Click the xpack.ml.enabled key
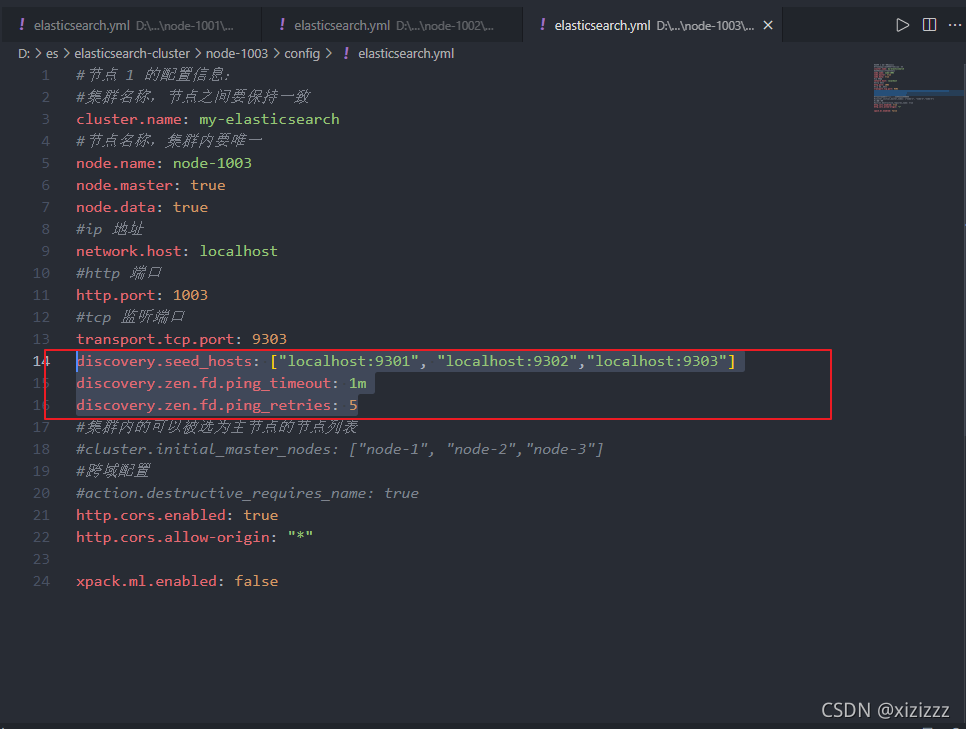Image resolution: width=966 pixels, height=729 pixels. 146,581
